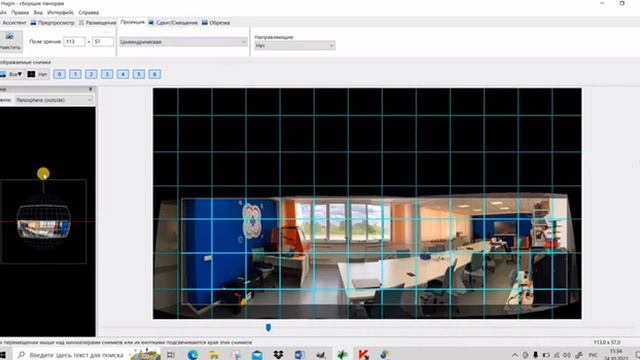This screenshot has width=640, height=360.
Task: Select the Проекция tab
Action: click(132, 22)
